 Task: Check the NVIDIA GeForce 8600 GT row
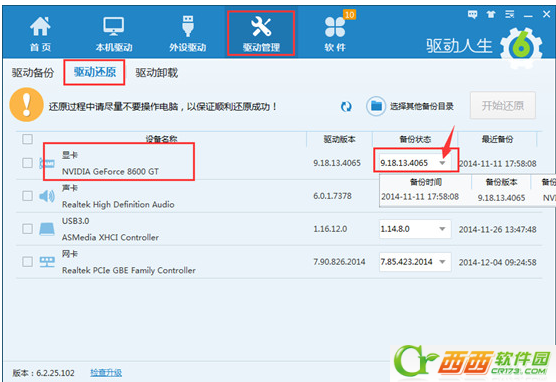point(27,163)
